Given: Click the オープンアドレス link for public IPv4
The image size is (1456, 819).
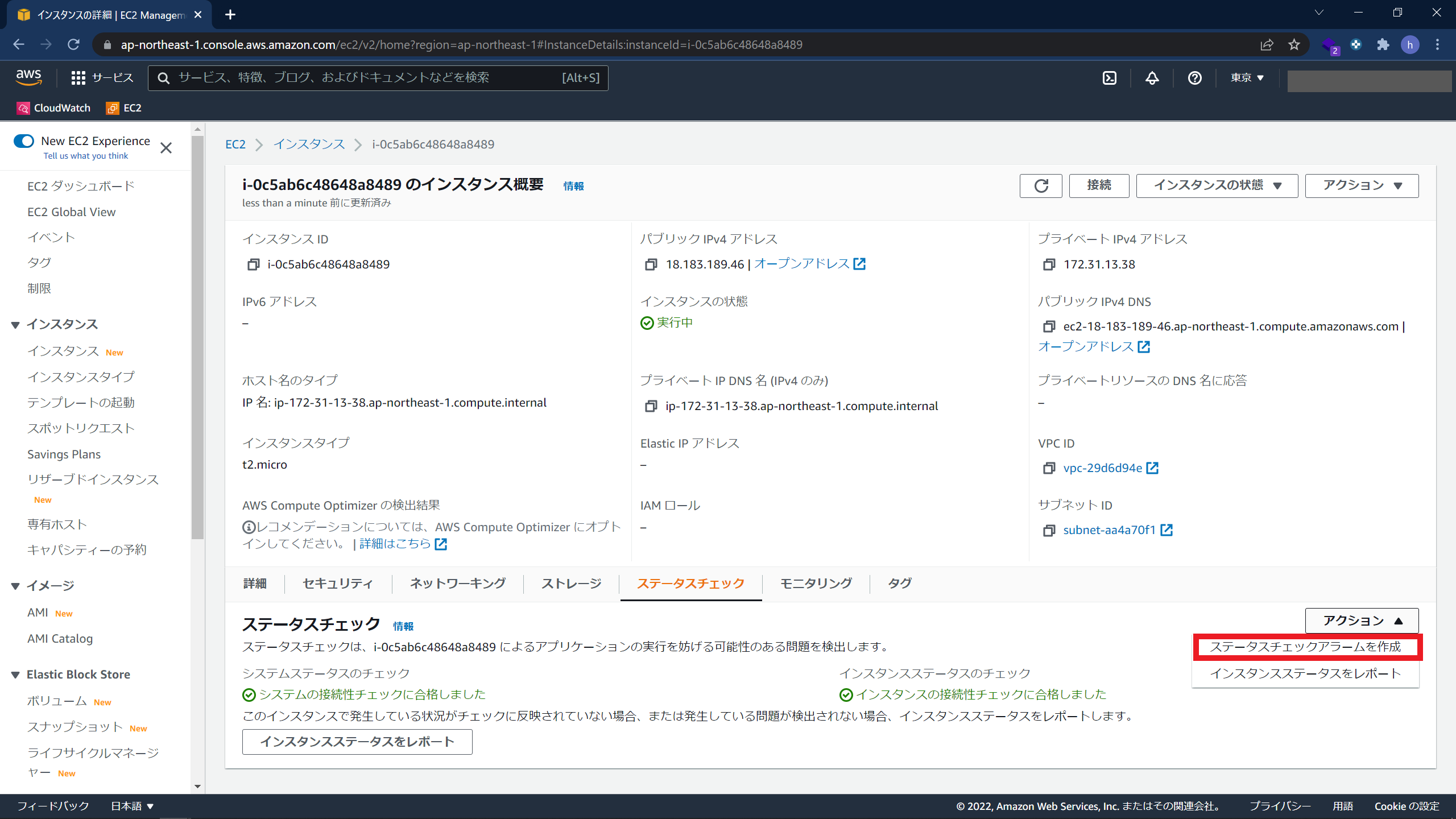Looking at the screenshot, I should tap(800, 263).
